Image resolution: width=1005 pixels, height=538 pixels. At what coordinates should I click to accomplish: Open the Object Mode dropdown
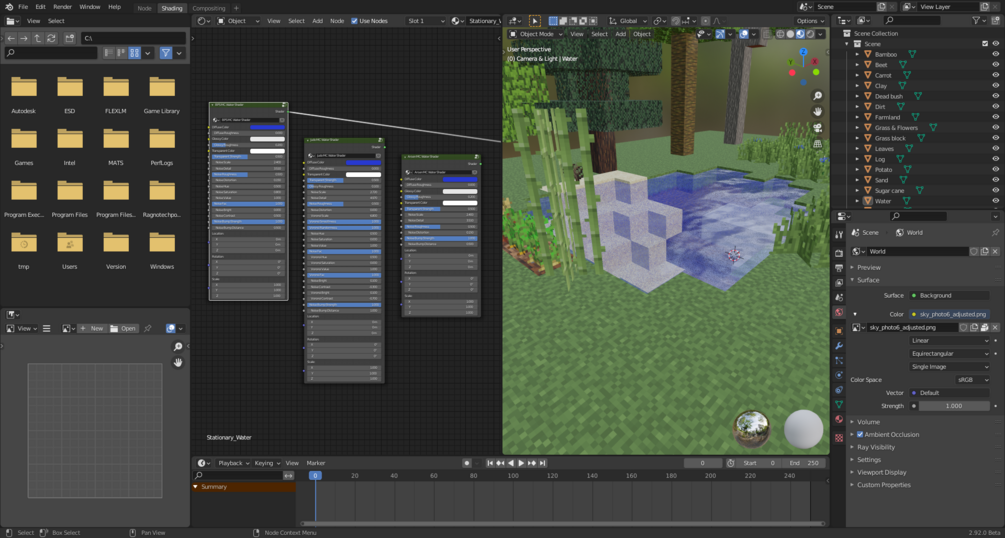pyautogui.click(x=536, y=34)
